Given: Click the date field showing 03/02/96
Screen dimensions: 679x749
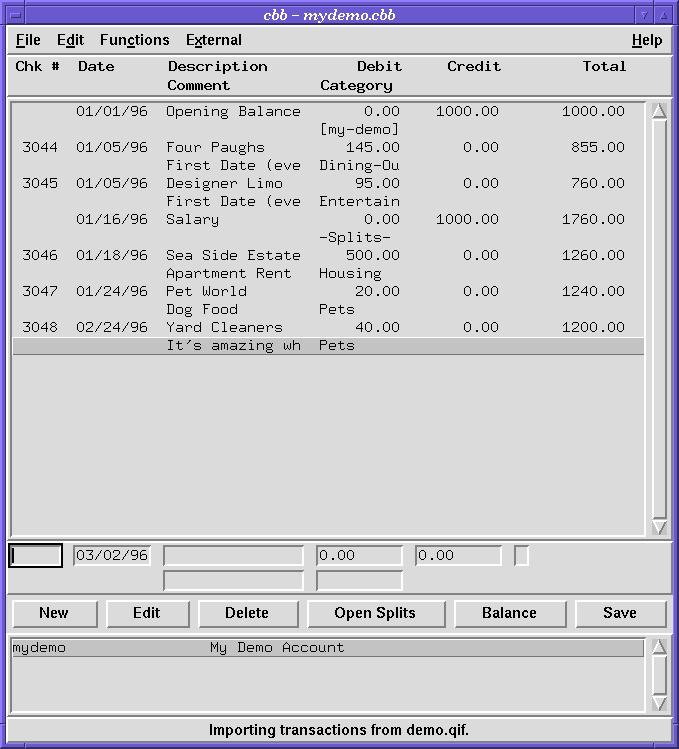Looking at the screenshot, I should pos(112,556).
